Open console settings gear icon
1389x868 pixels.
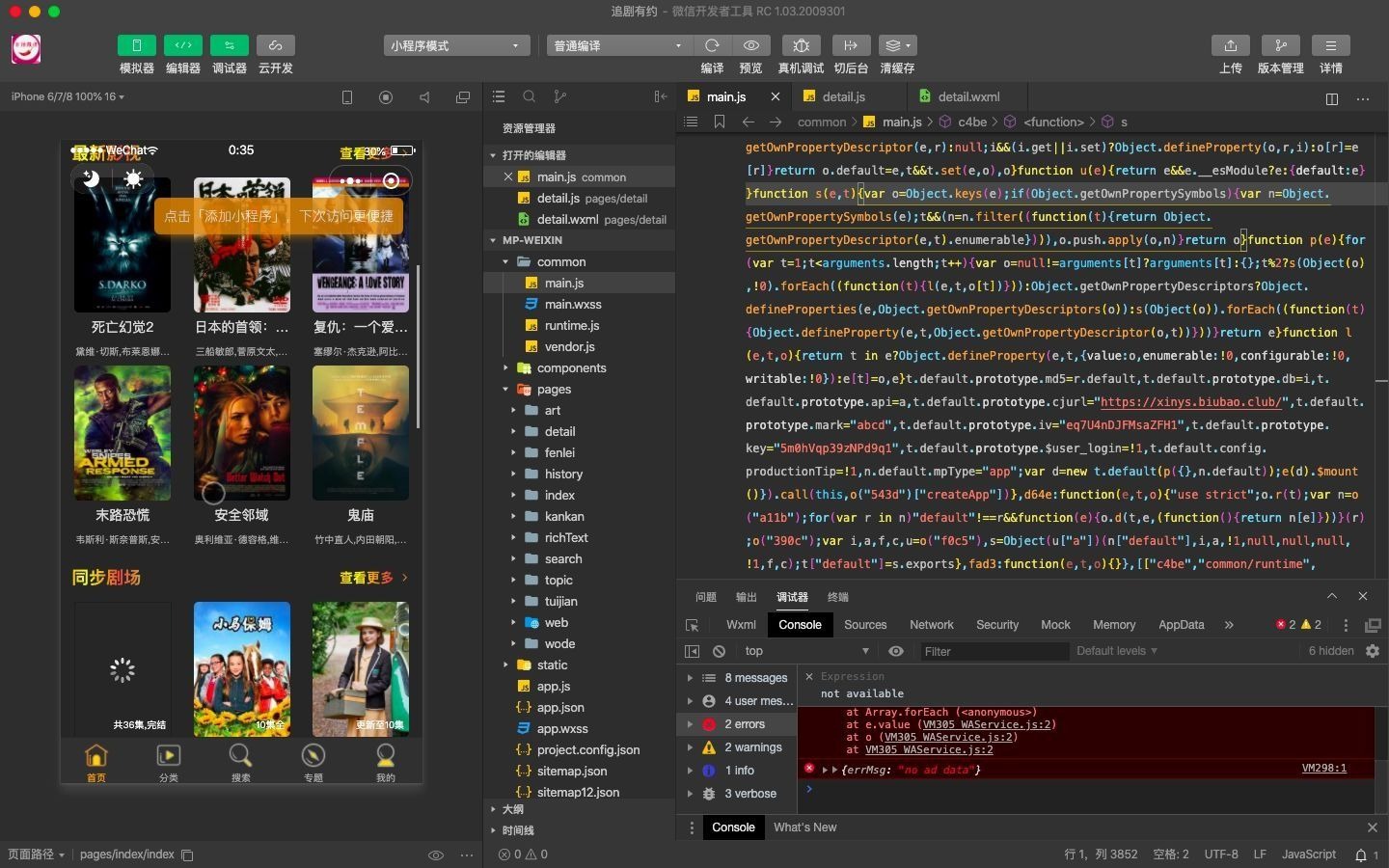[x=1373, y=651]
